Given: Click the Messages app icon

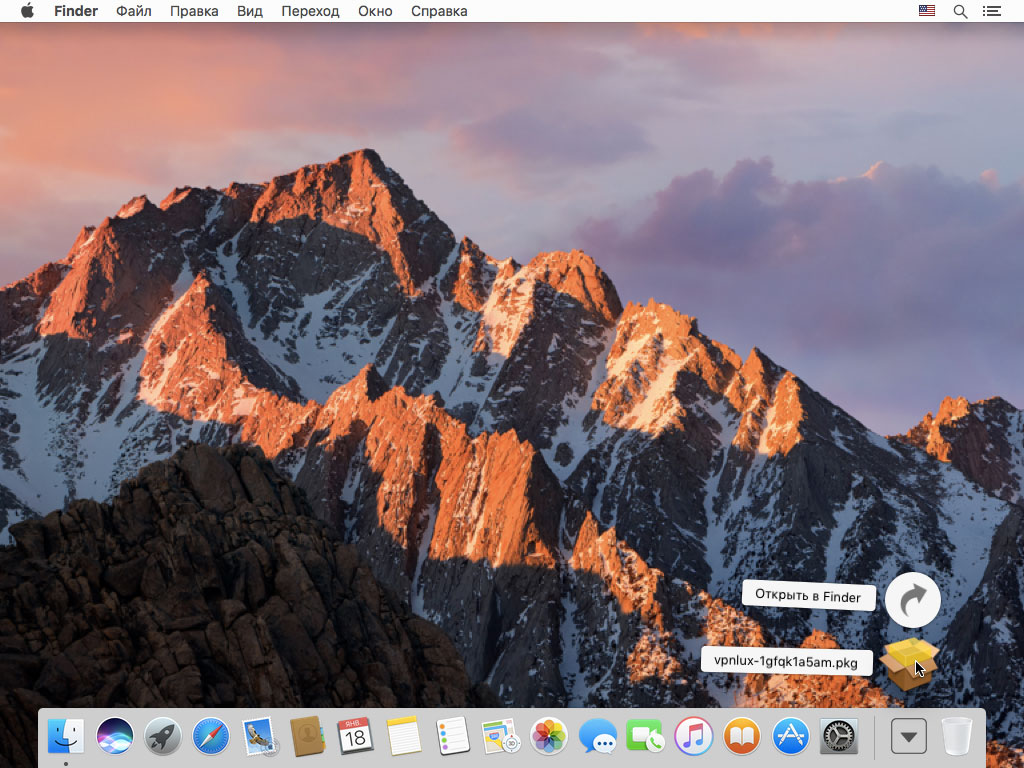Looking at the screenshot, I should coord(597,738).
